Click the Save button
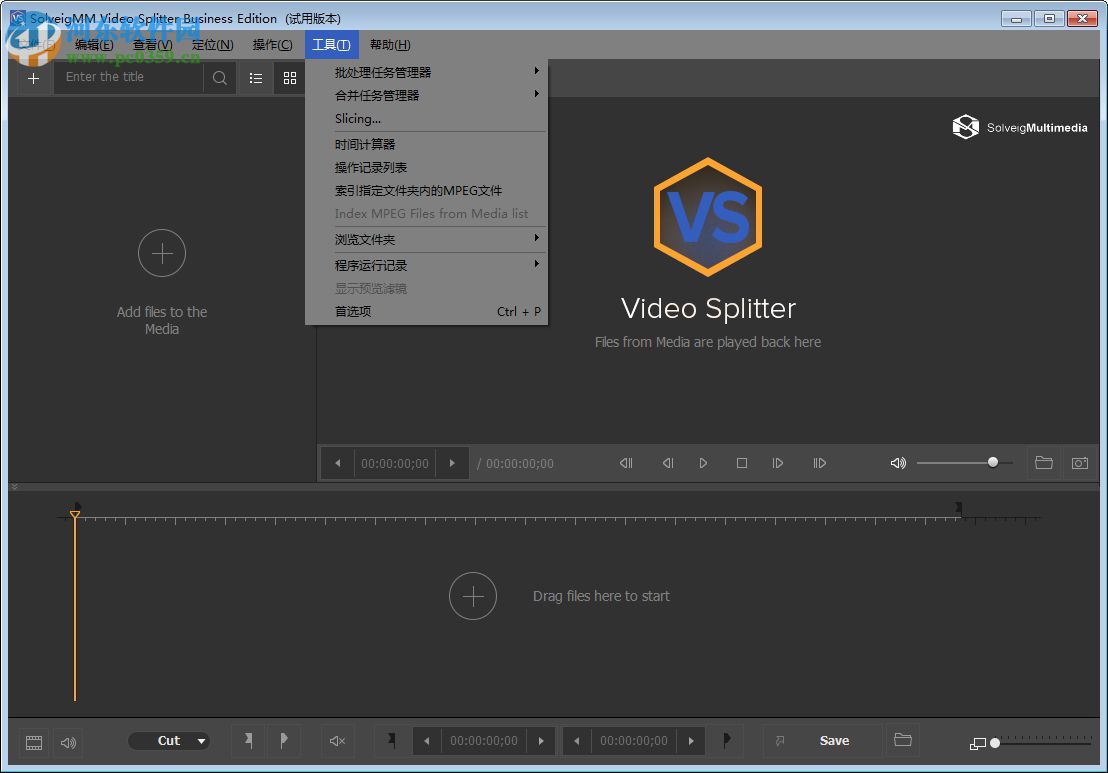The image size is (1108, 773). click(x=834, y=740)
